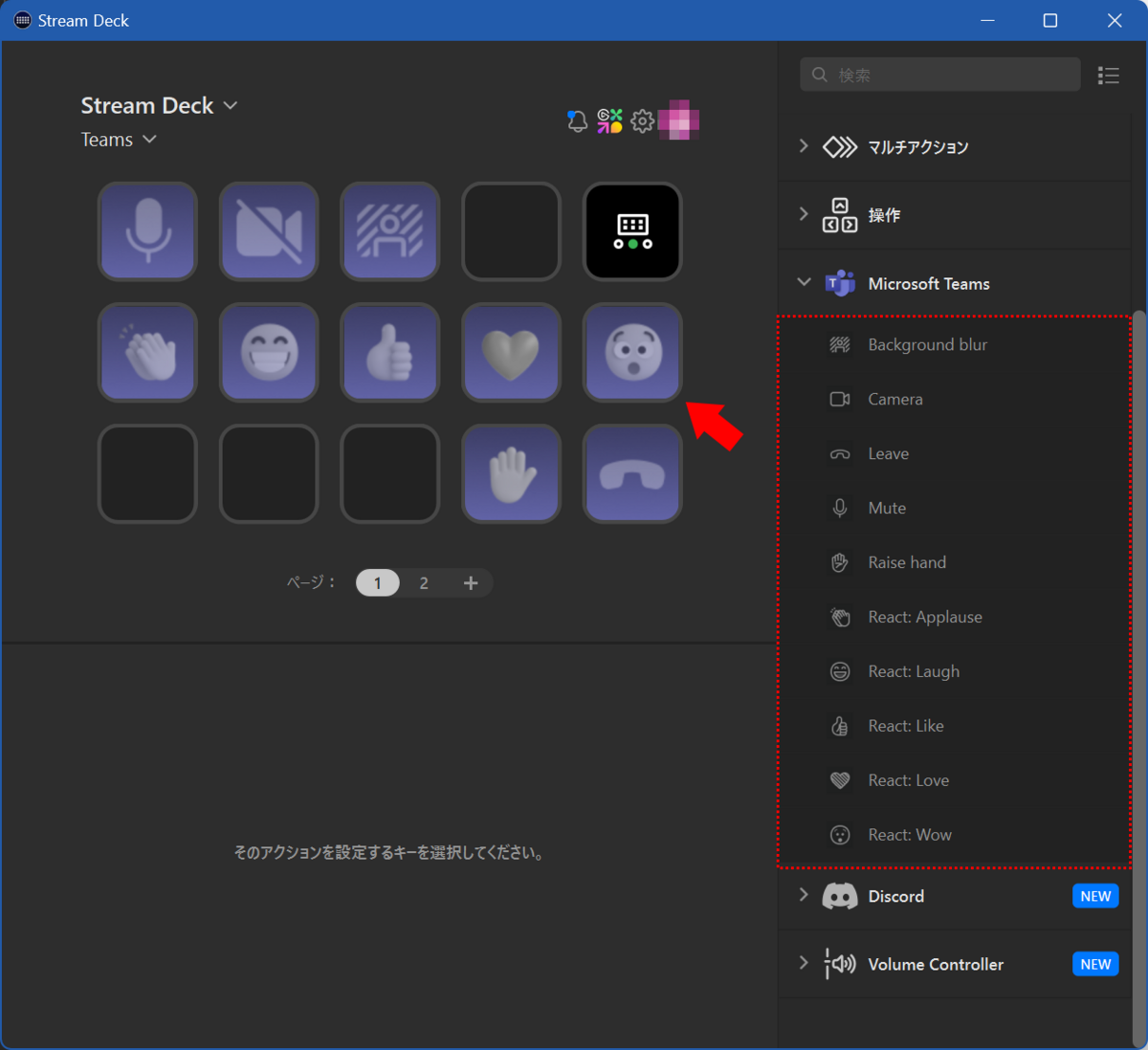Select the microphone mute key on the deck

tap(147, 231)
